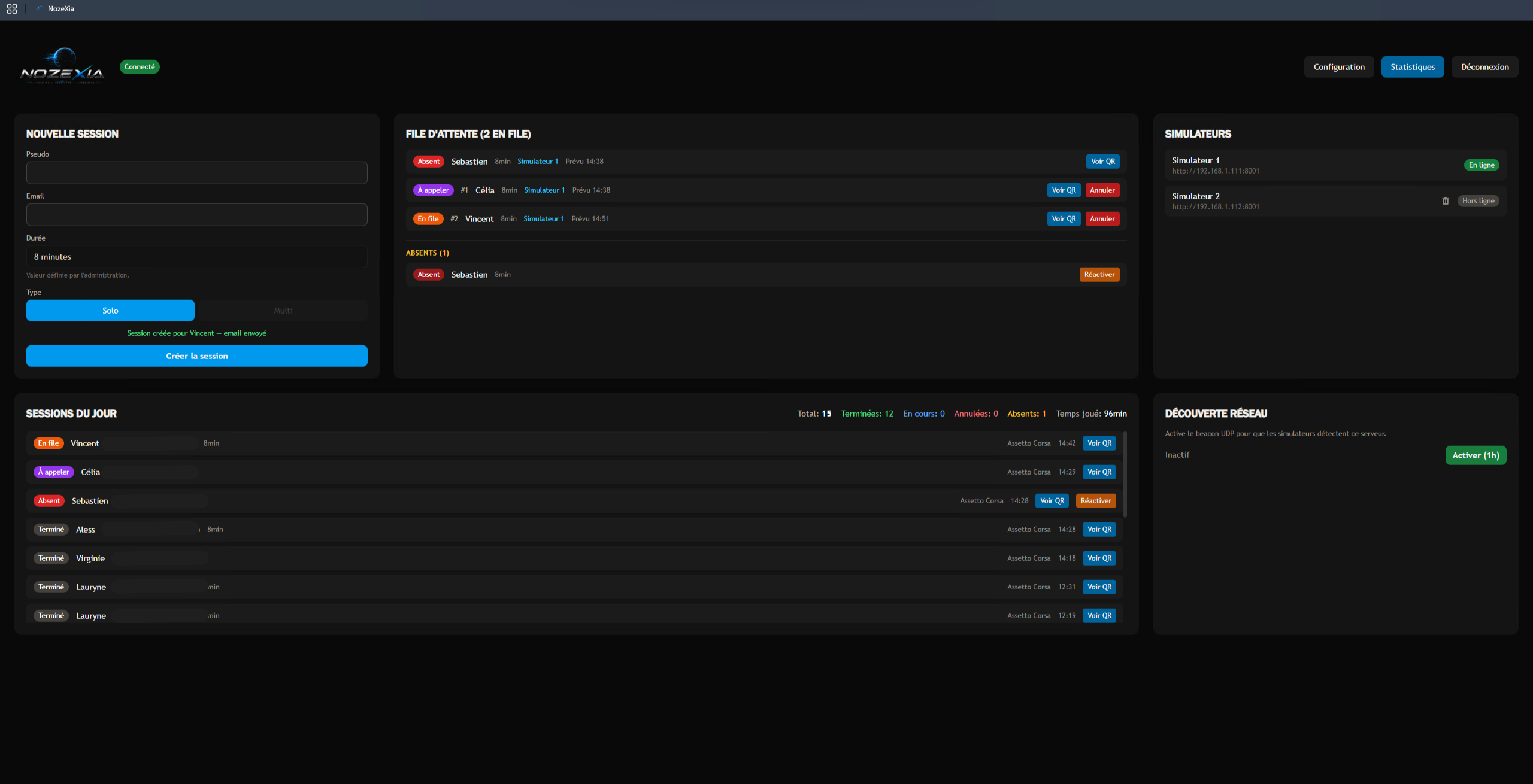
Task: Select Multi session type
Action: pos(283,311)
